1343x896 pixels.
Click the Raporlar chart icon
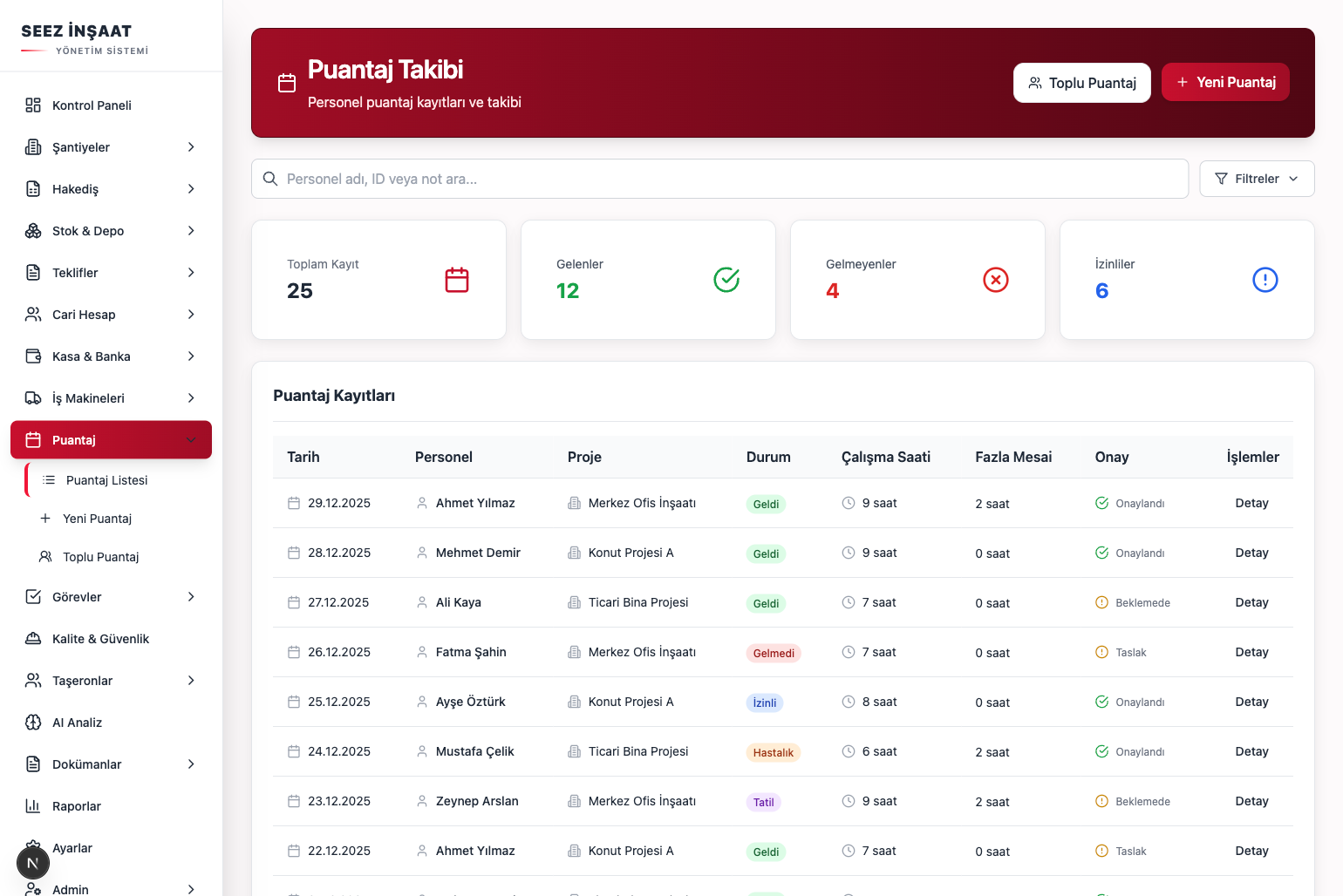pos(33,806)
